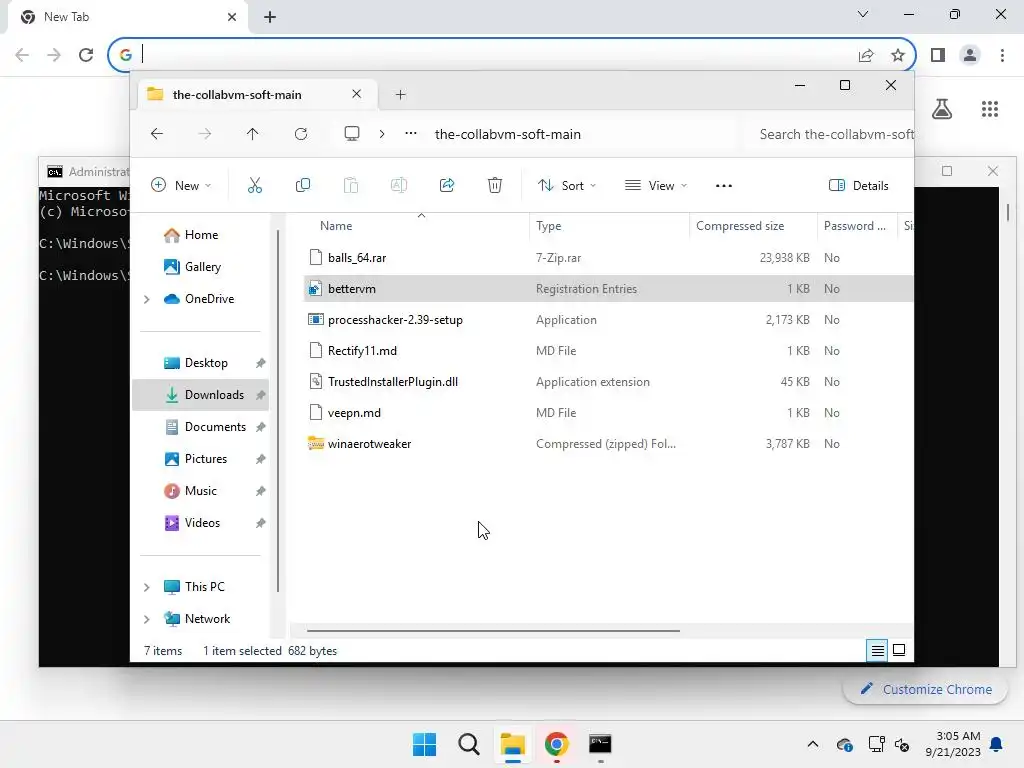This screenshot has height=768, width=1024.
Task: Select the veepn.md file
Action: [354, 413]
